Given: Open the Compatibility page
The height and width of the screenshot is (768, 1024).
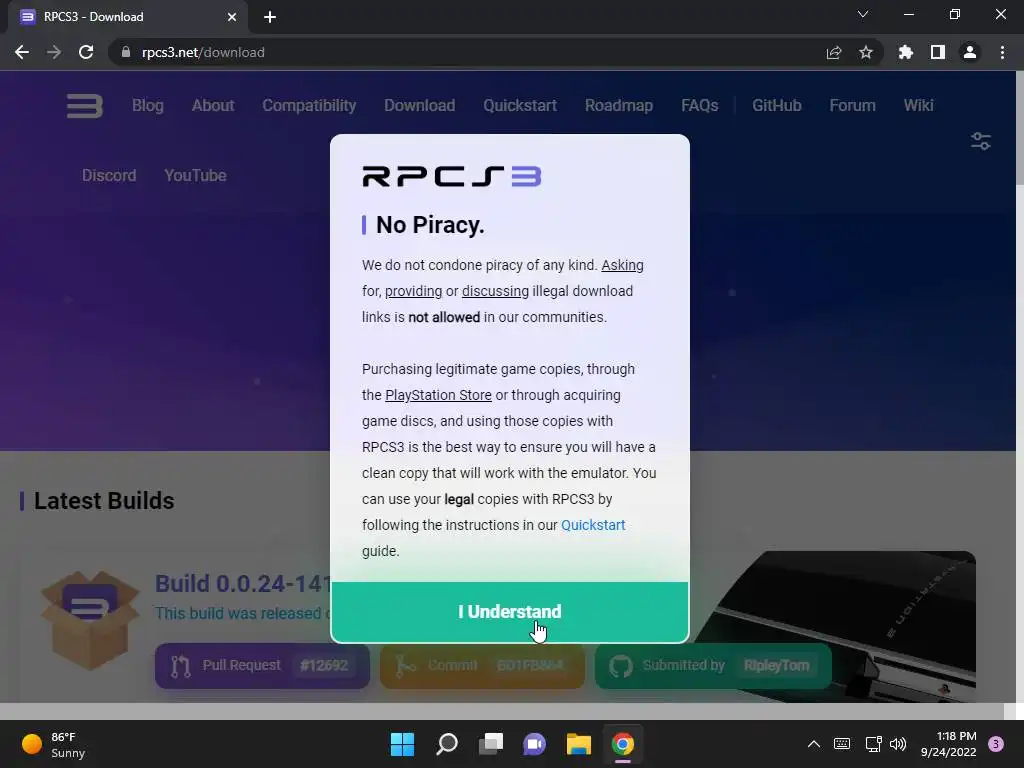Looking at the screenshot, I should pyautogui.click(x=309, y=105).
